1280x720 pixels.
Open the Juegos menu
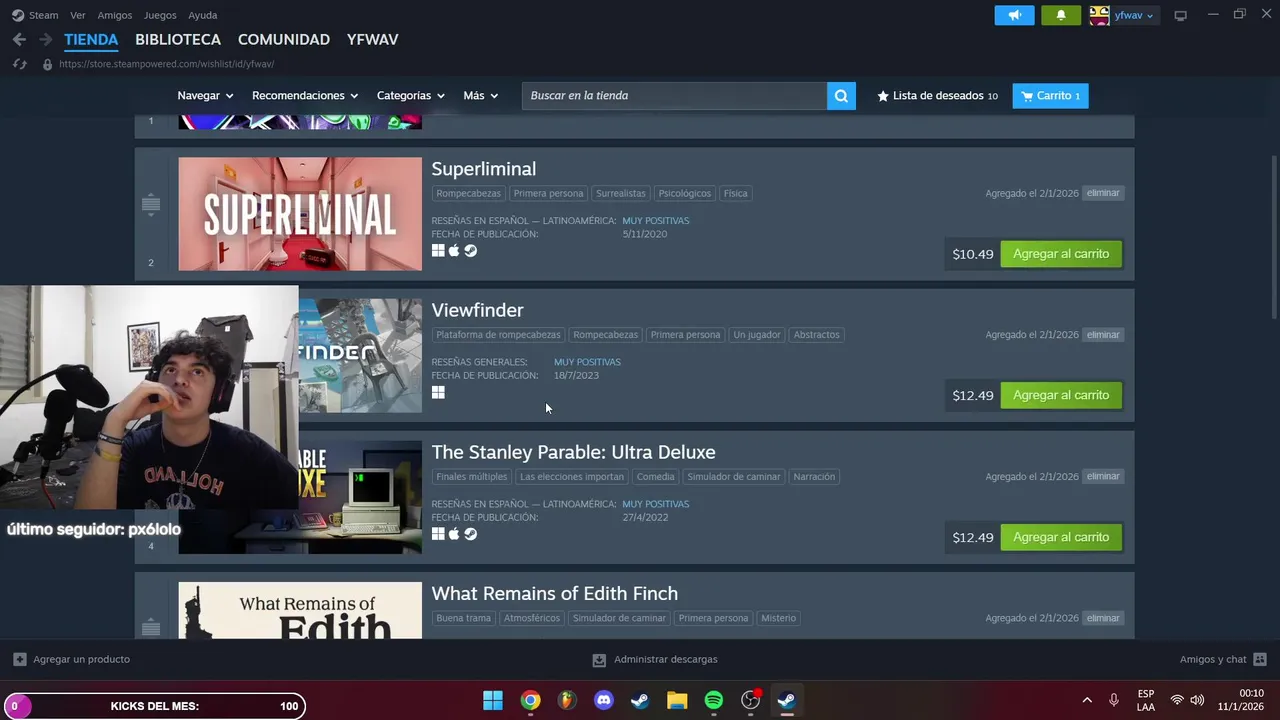click(x=160, y=15)
